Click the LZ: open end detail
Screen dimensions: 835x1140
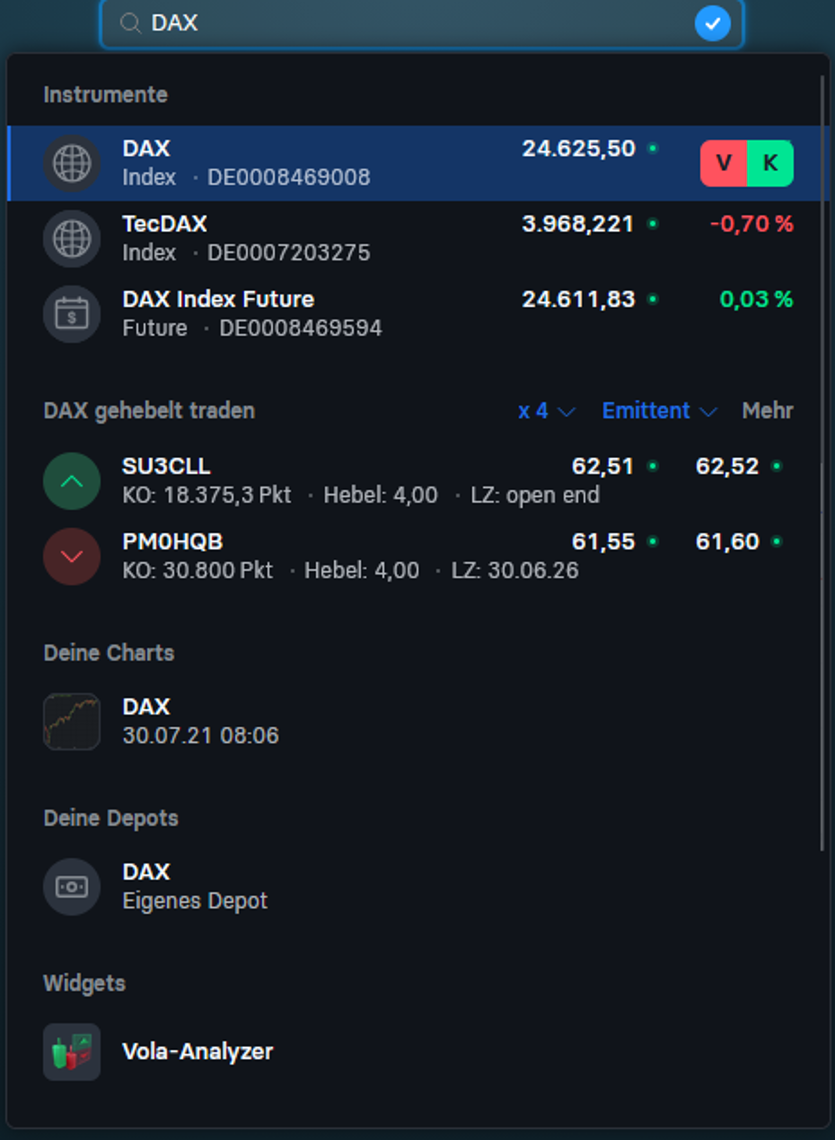(535, 496)
